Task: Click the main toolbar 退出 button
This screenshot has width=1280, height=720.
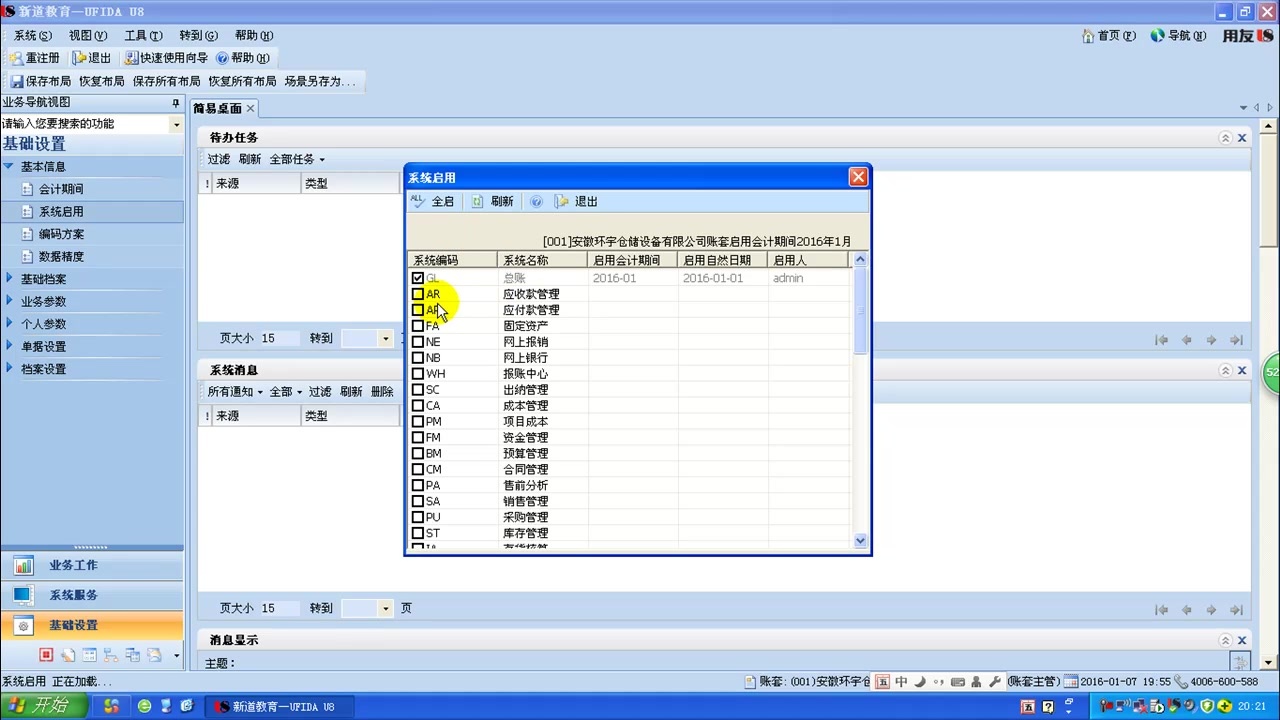Action: coord(92,58)
